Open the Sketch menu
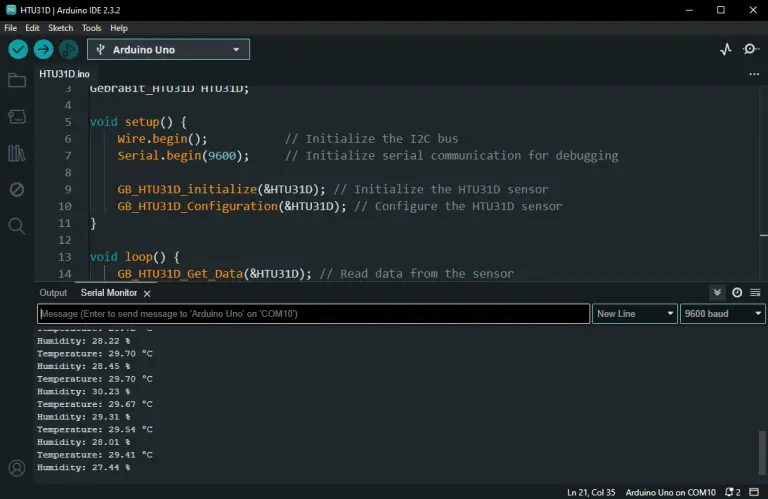 tap(60, 28)
